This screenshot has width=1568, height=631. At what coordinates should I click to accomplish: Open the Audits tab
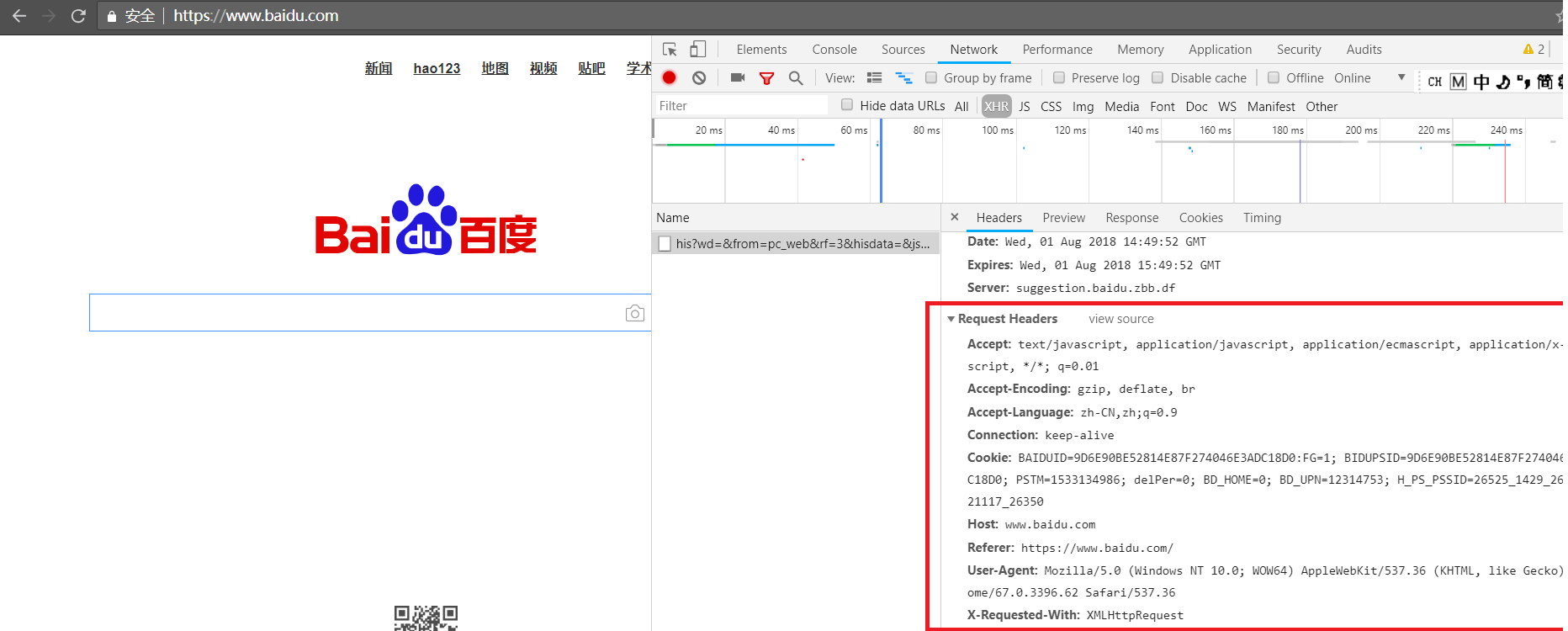click(1364, 50)
